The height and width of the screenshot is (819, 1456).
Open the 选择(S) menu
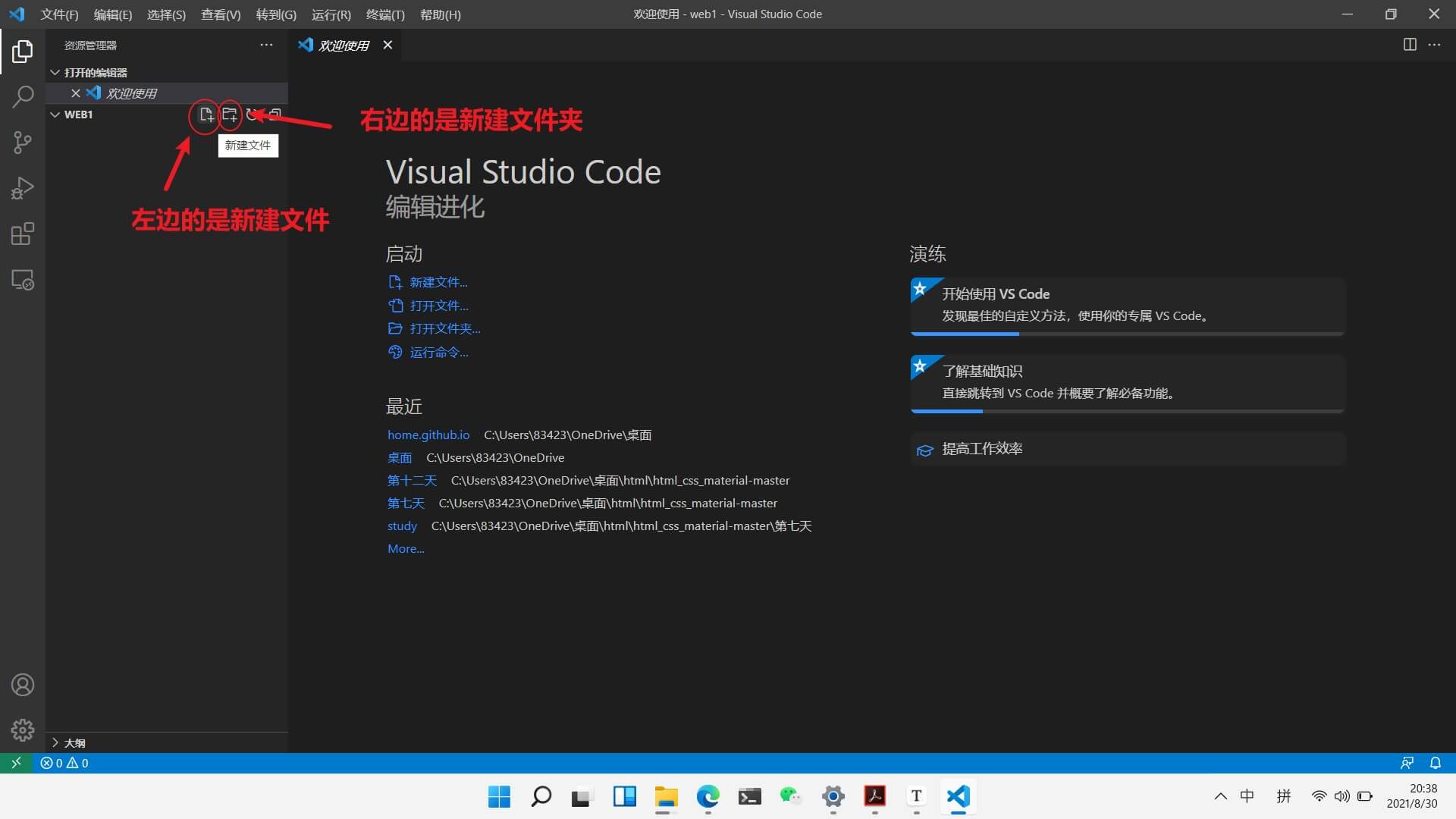(x=166, y=14)
